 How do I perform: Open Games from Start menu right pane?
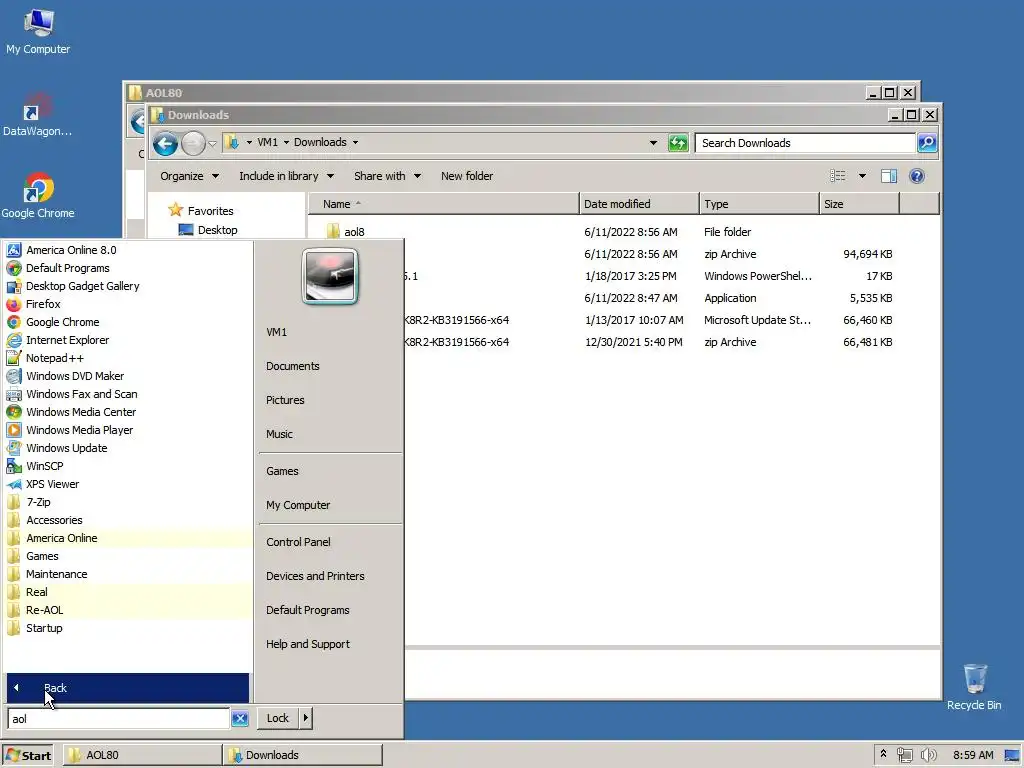tap(282, 471)
